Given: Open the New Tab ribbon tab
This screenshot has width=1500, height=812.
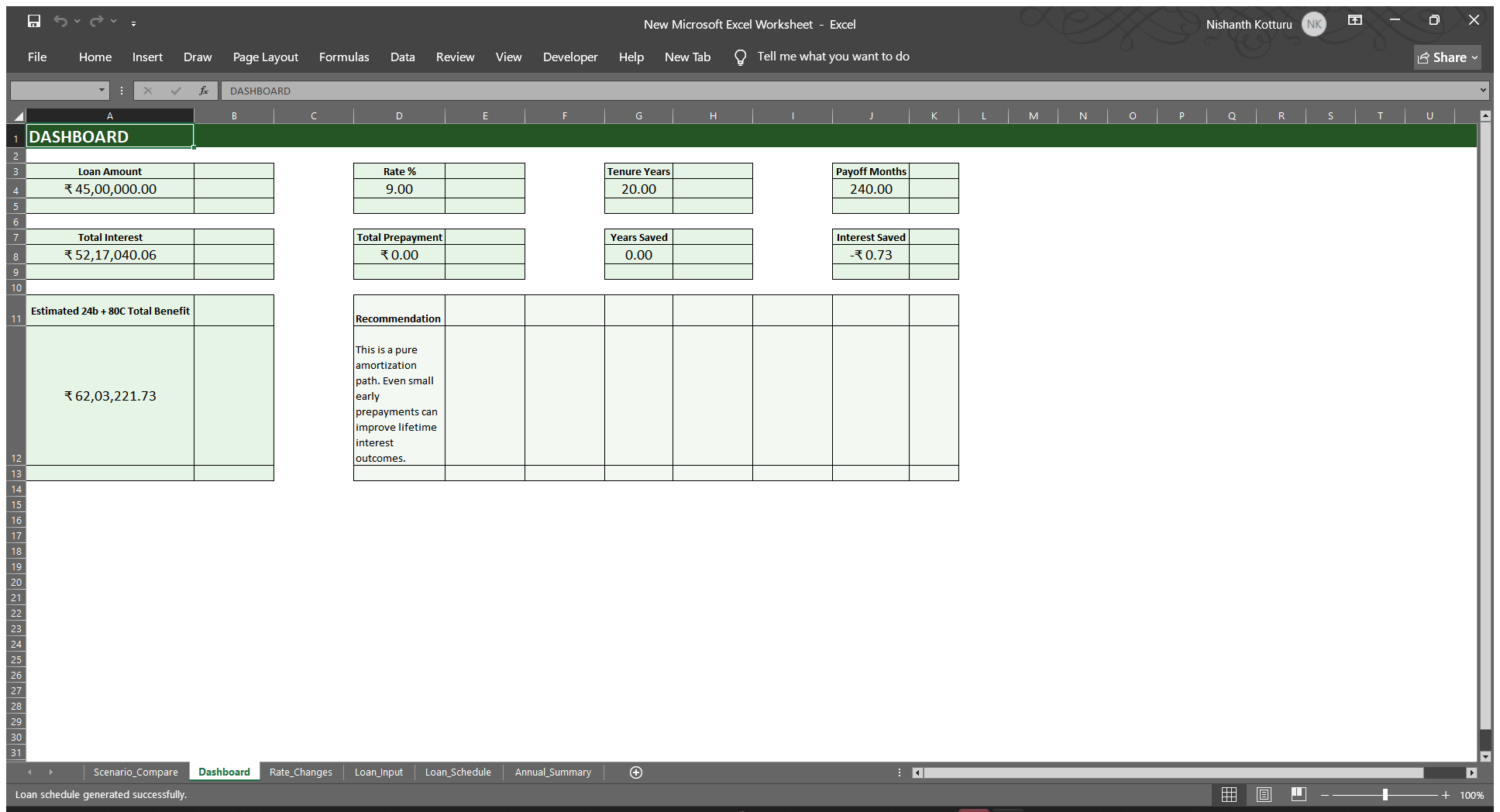Looking at the screenshot, I should click(x=687, y=57).
